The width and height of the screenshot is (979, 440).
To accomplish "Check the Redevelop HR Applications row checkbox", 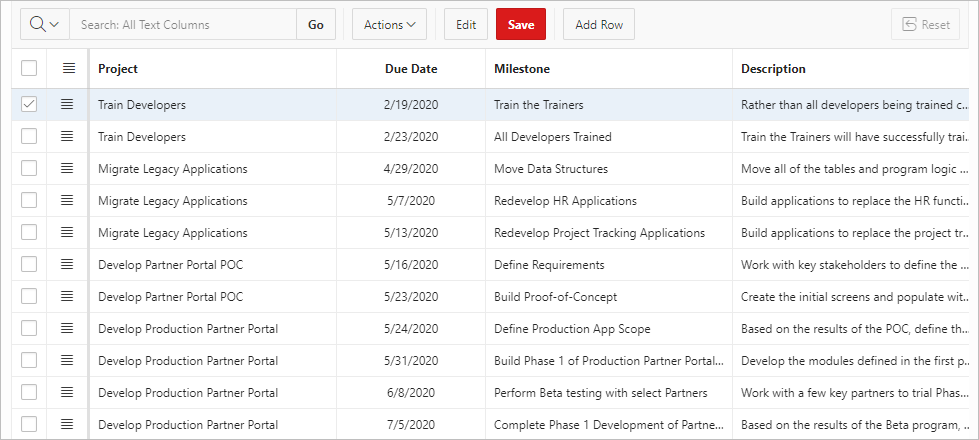I will click(x=29, y=200).
